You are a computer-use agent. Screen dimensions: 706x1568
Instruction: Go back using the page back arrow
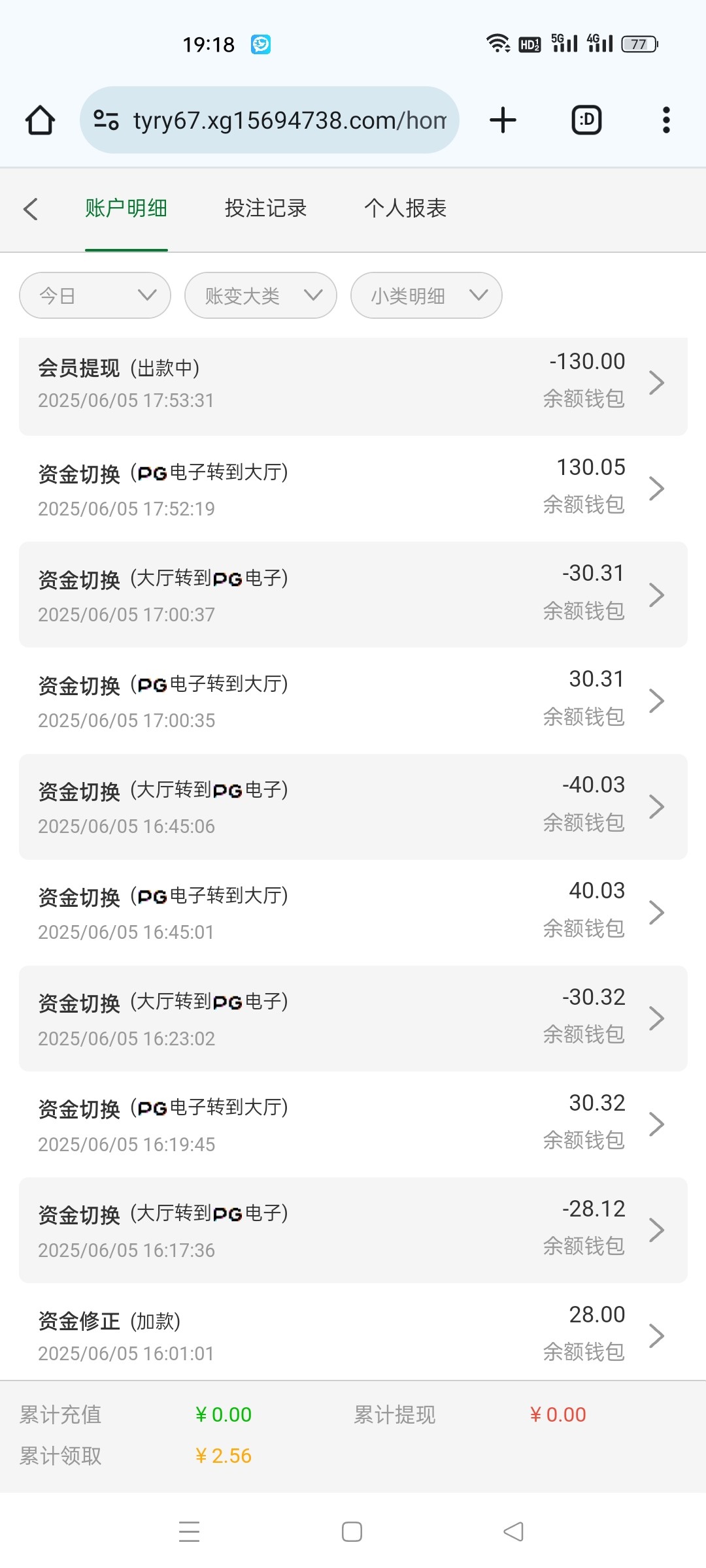31,209
